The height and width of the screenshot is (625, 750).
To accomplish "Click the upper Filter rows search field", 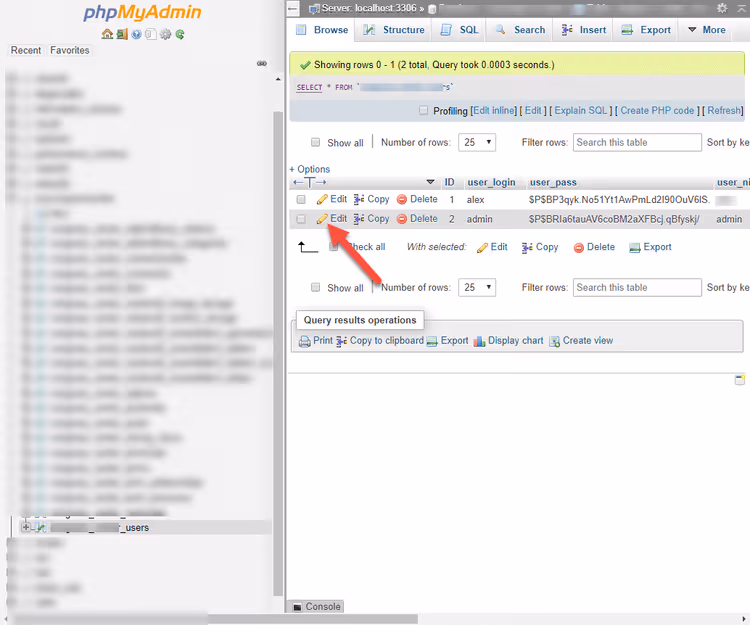I will click(637, 143).
